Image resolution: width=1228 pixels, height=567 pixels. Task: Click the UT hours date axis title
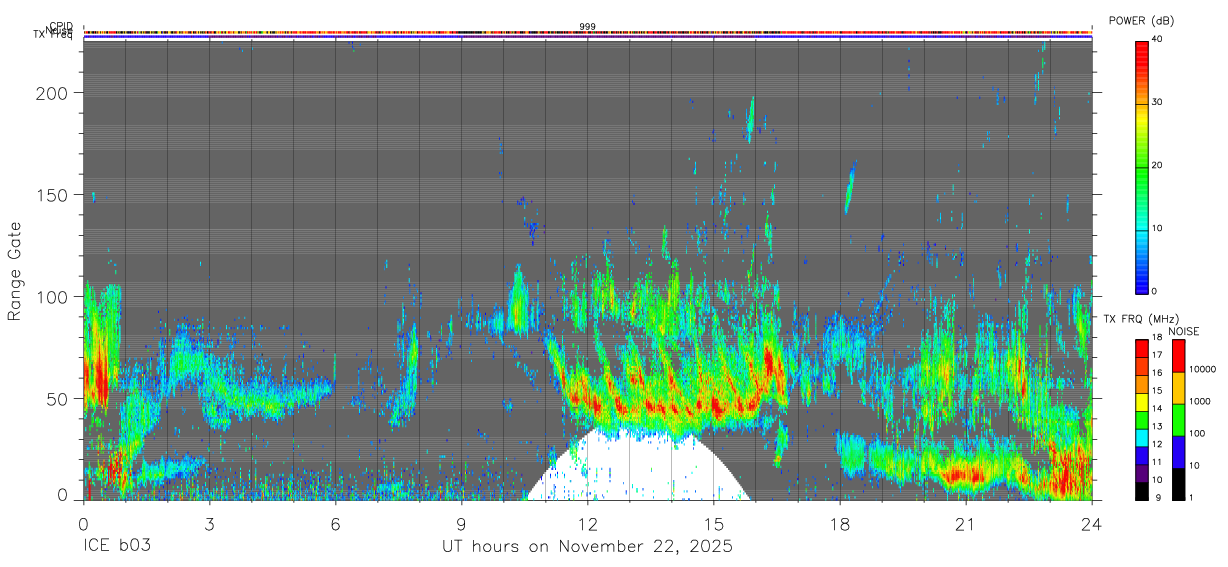(x=588, y=547)
